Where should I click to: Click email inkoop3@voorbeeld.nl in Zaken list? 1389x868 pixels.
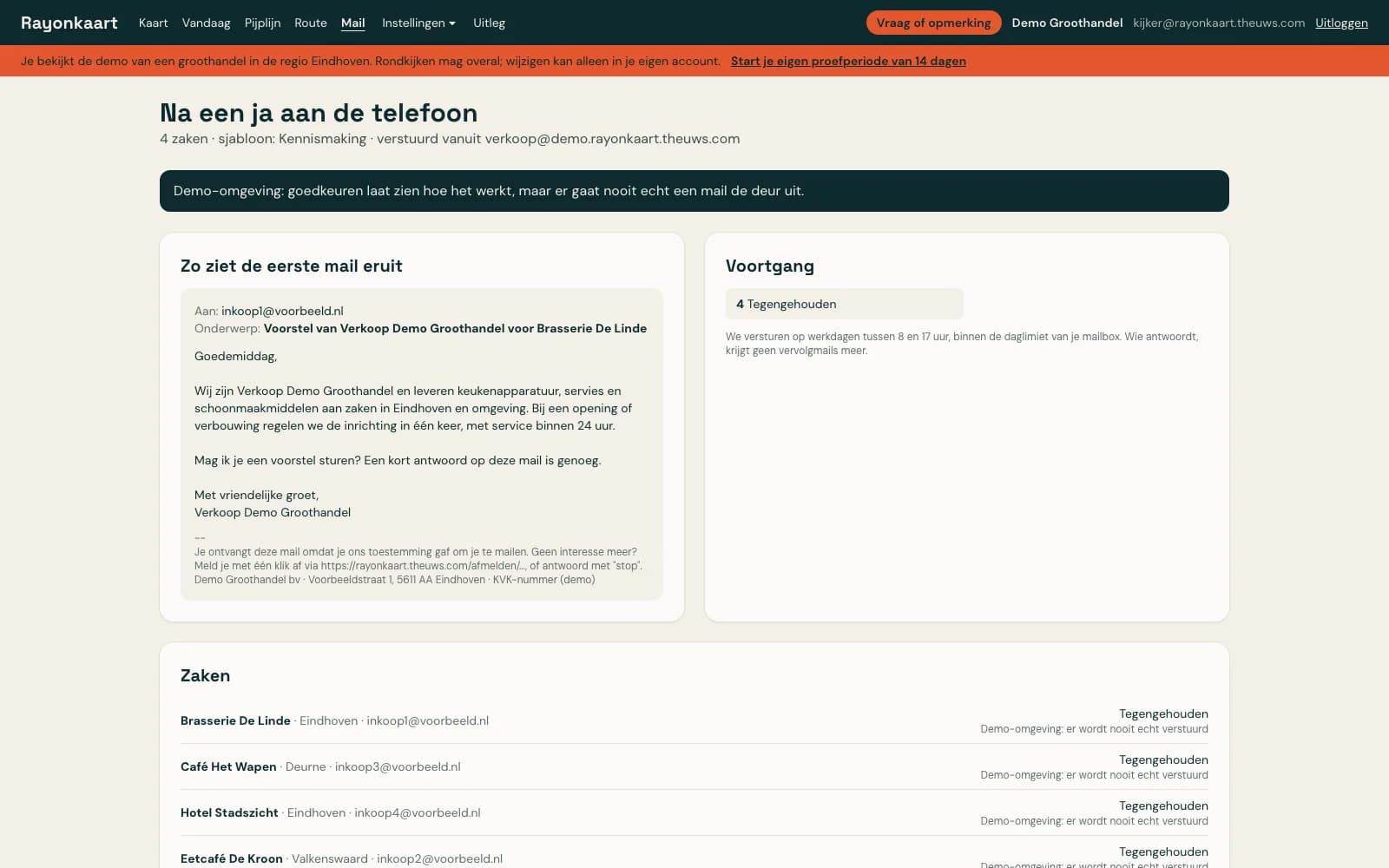click(398, 766)
